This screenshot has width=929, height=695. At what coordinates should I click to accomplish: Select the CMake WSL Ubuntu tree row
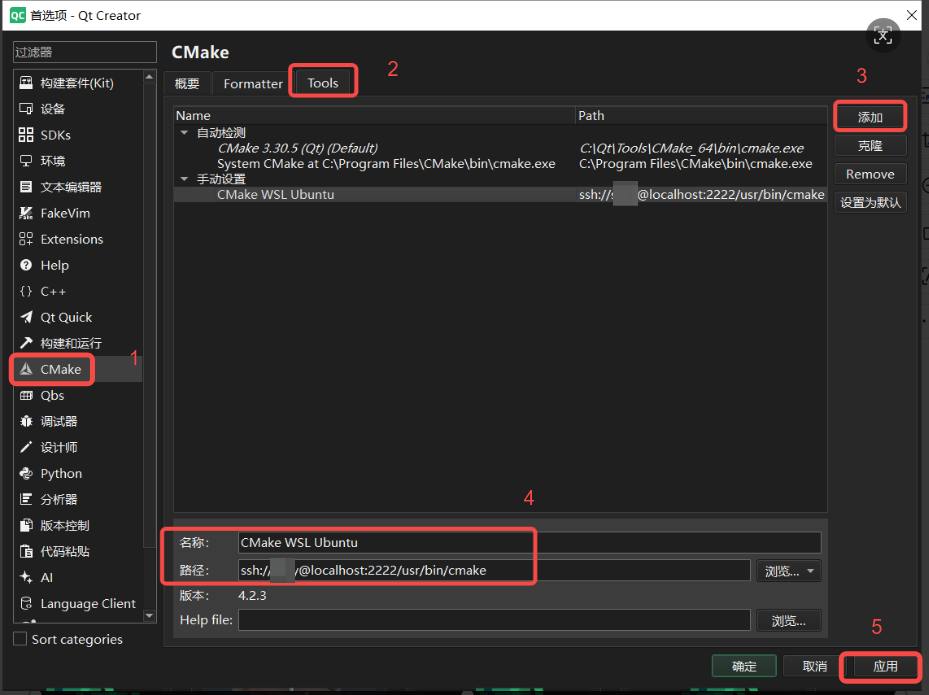tap(500, 194)
